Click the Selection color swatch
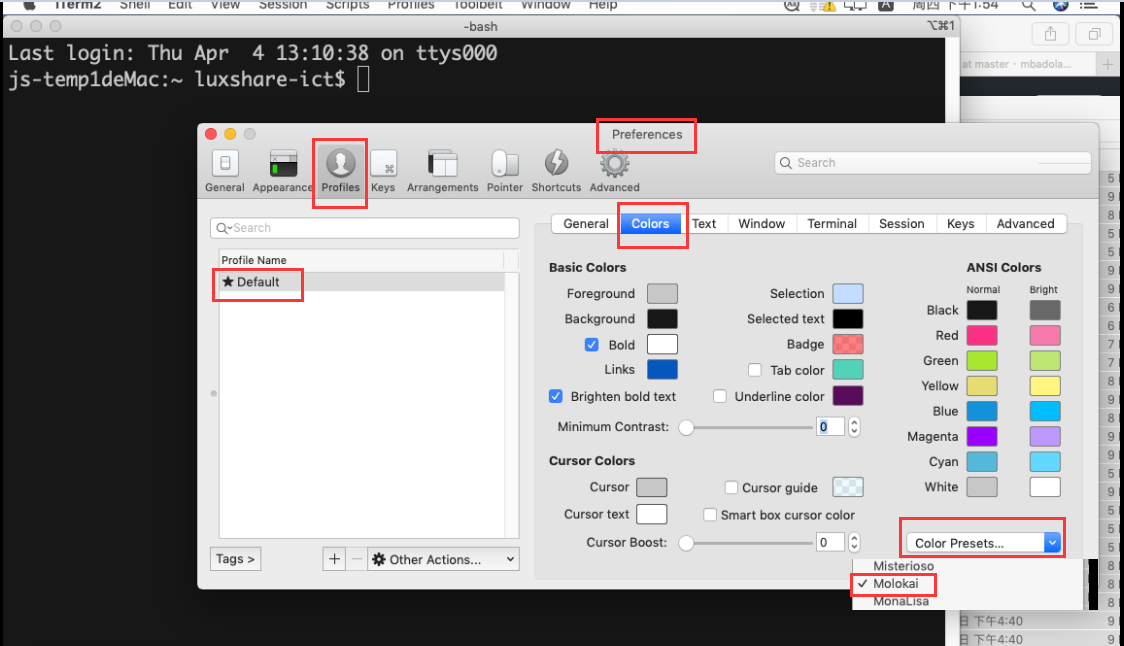The image size is (1124, 646). (848, 293)
